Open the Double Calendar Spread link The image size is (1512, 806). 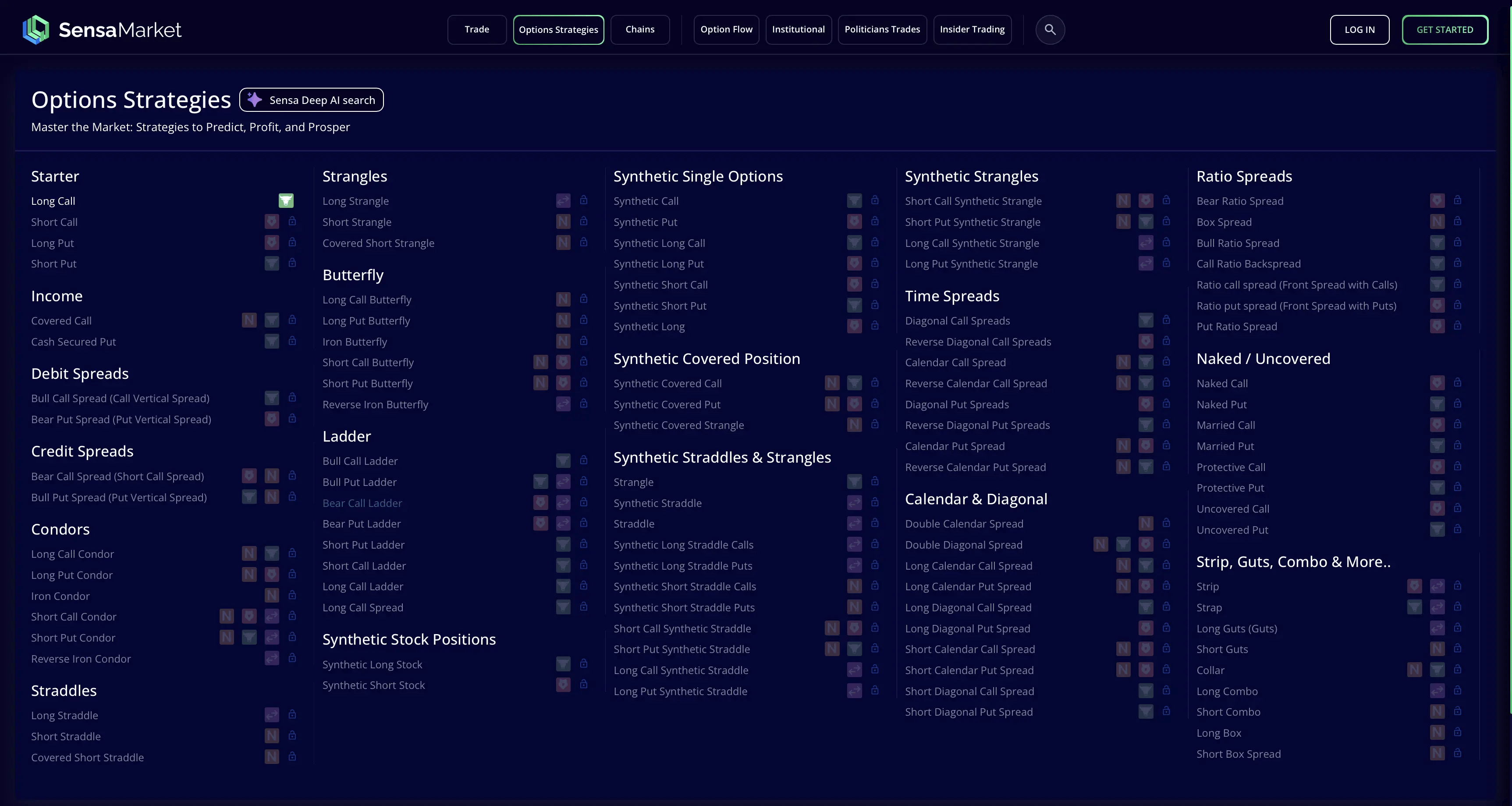coord(964,524)
